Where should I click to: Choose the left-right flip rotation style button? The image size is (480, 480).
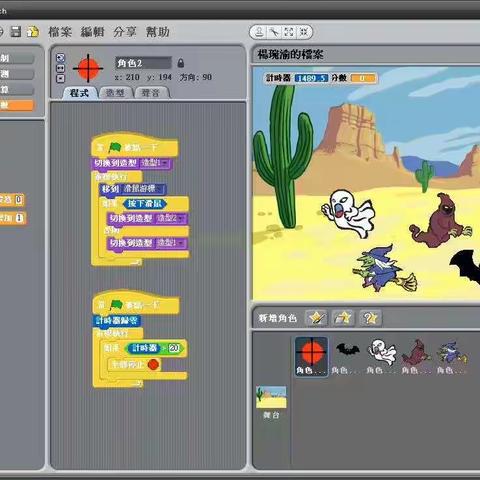click(60, 68)
